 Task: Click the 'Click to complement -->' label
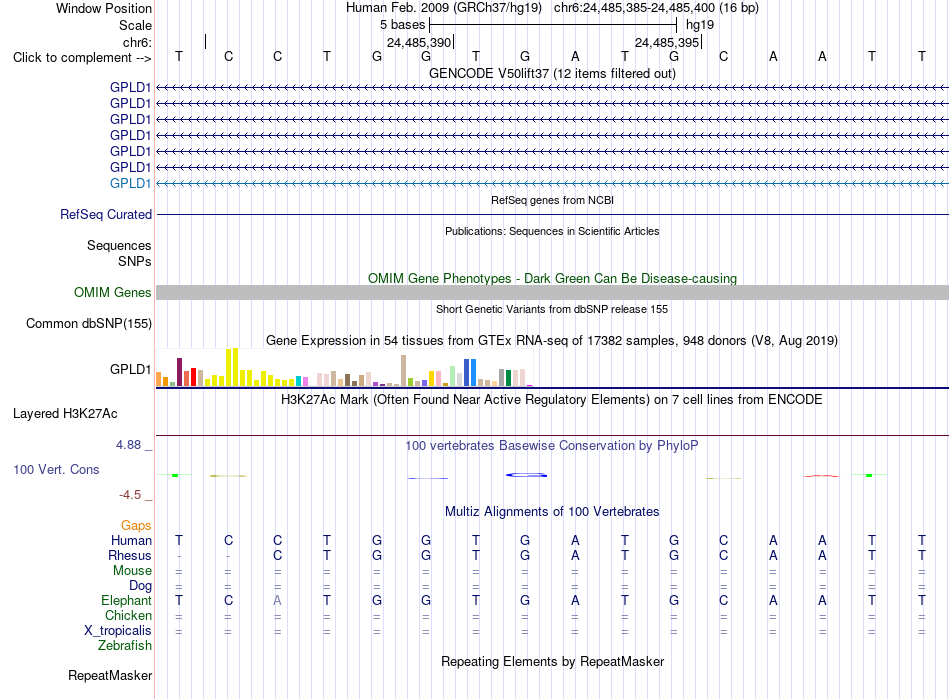(82, 58)
